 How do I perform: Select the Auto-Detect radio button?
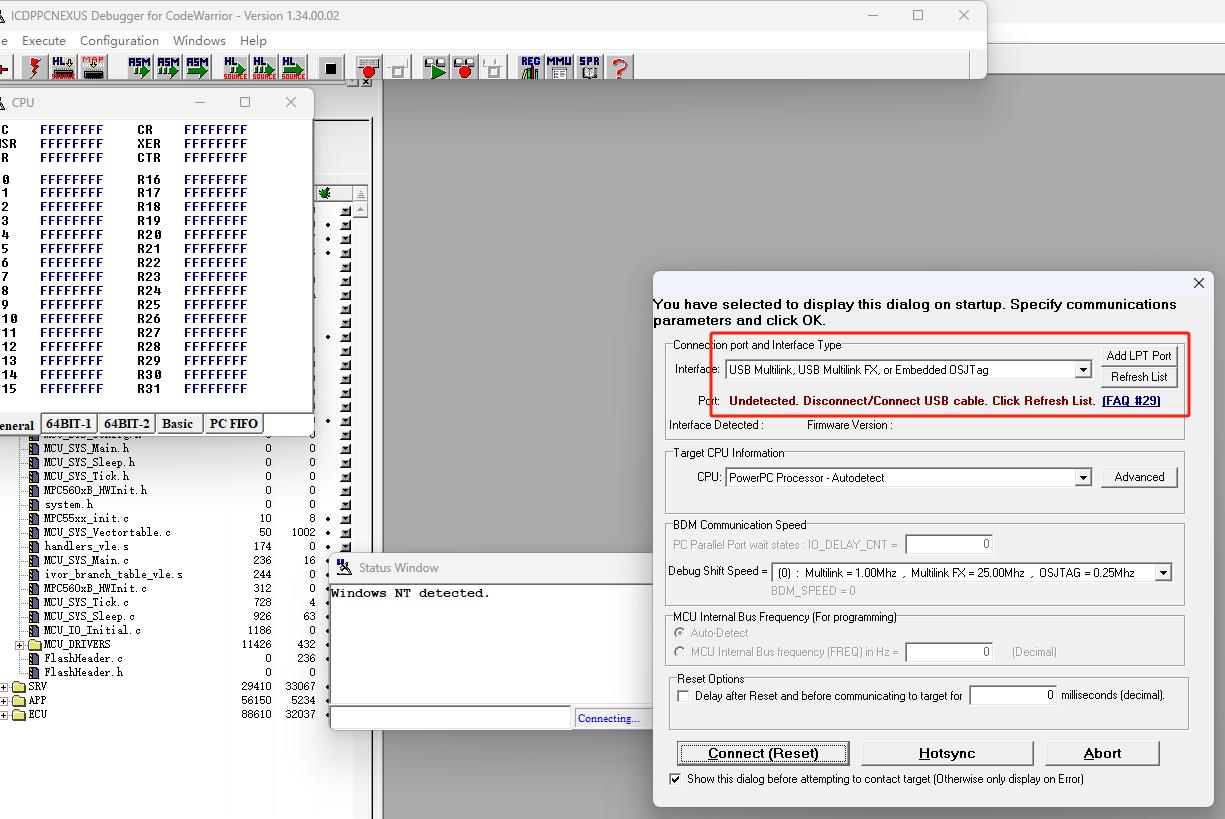[680, 632]
